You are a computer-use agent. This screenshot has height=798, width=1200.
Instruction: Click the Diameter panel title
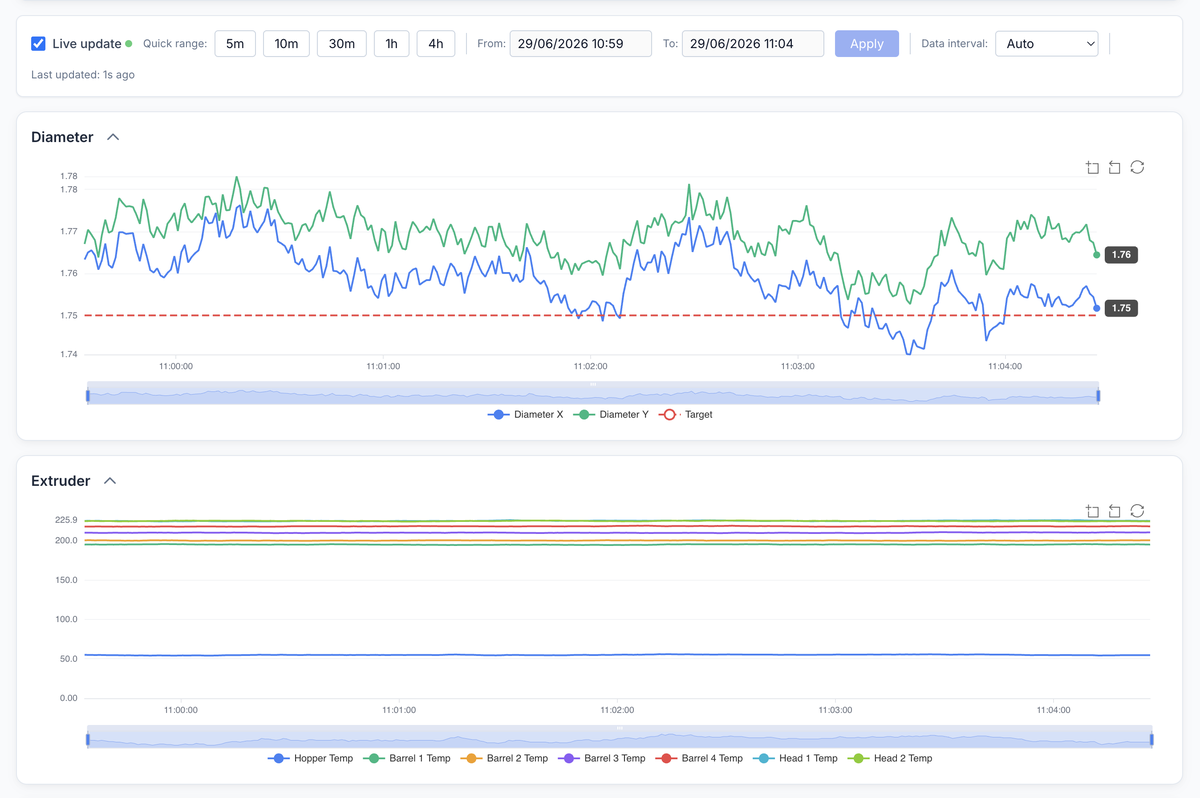coord(62,137)
